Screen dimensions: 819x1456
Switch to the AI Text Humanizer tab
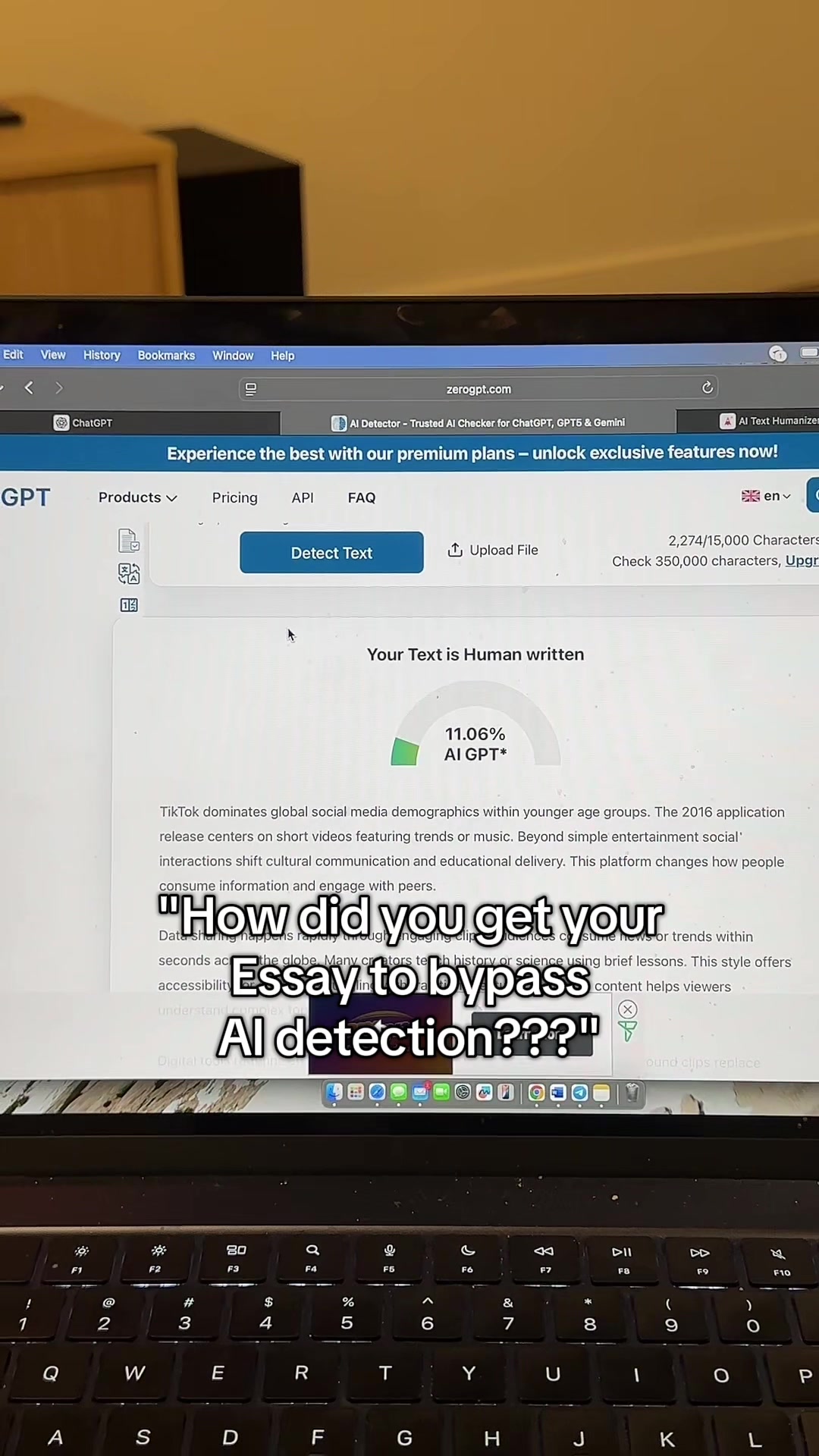click(768, 421)
